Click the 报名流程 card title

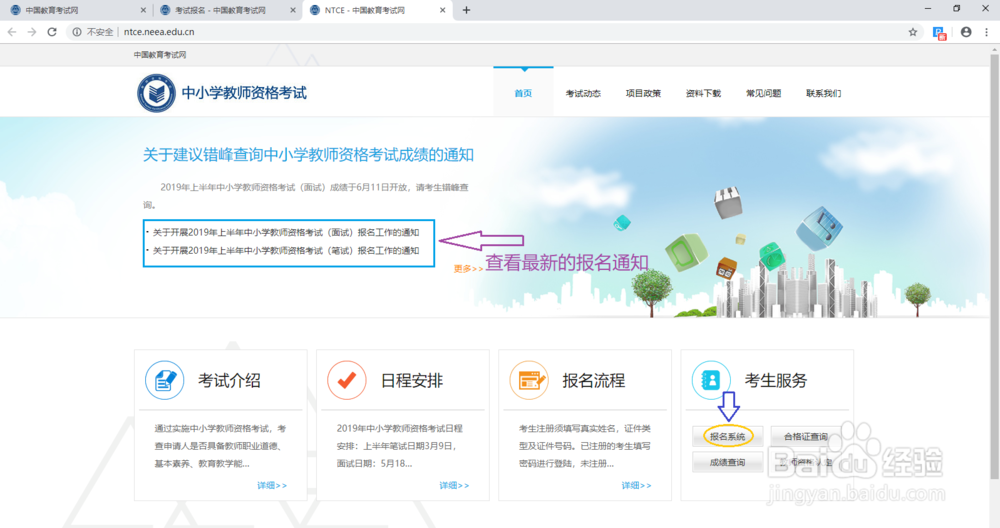point(594,381)
